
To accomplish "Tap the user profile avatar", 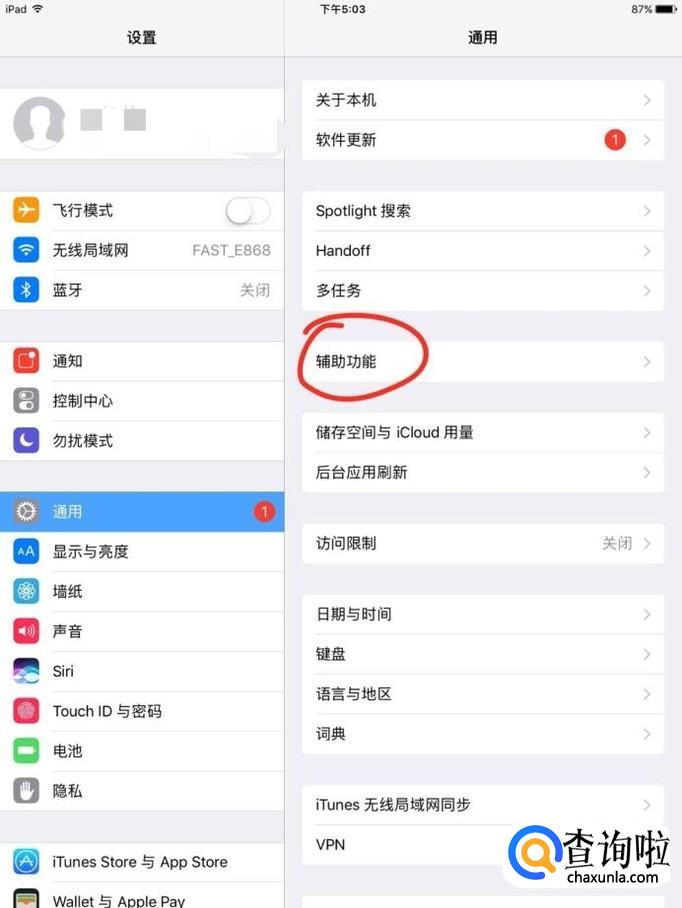I will pos(39,122).
